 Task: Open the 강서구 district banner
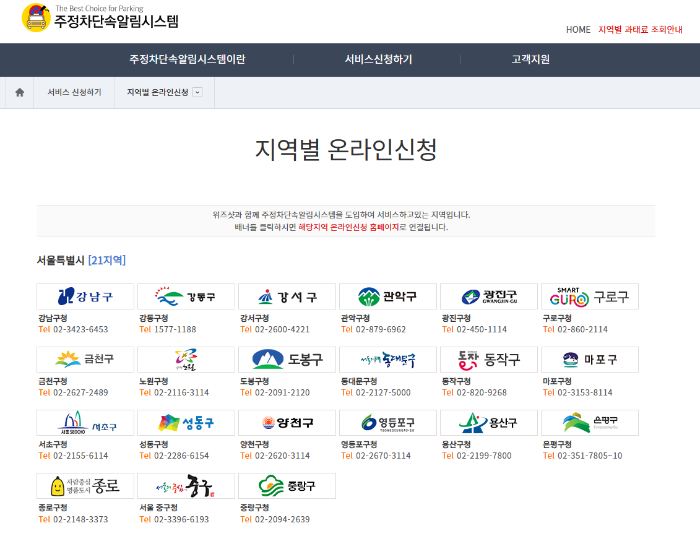(x=287, y=296)
